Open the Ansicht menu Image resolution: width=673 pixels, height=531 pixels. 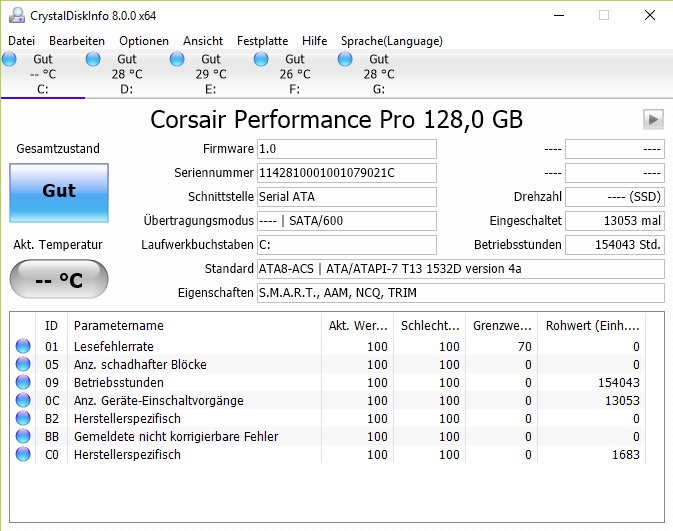pos(203,41)
